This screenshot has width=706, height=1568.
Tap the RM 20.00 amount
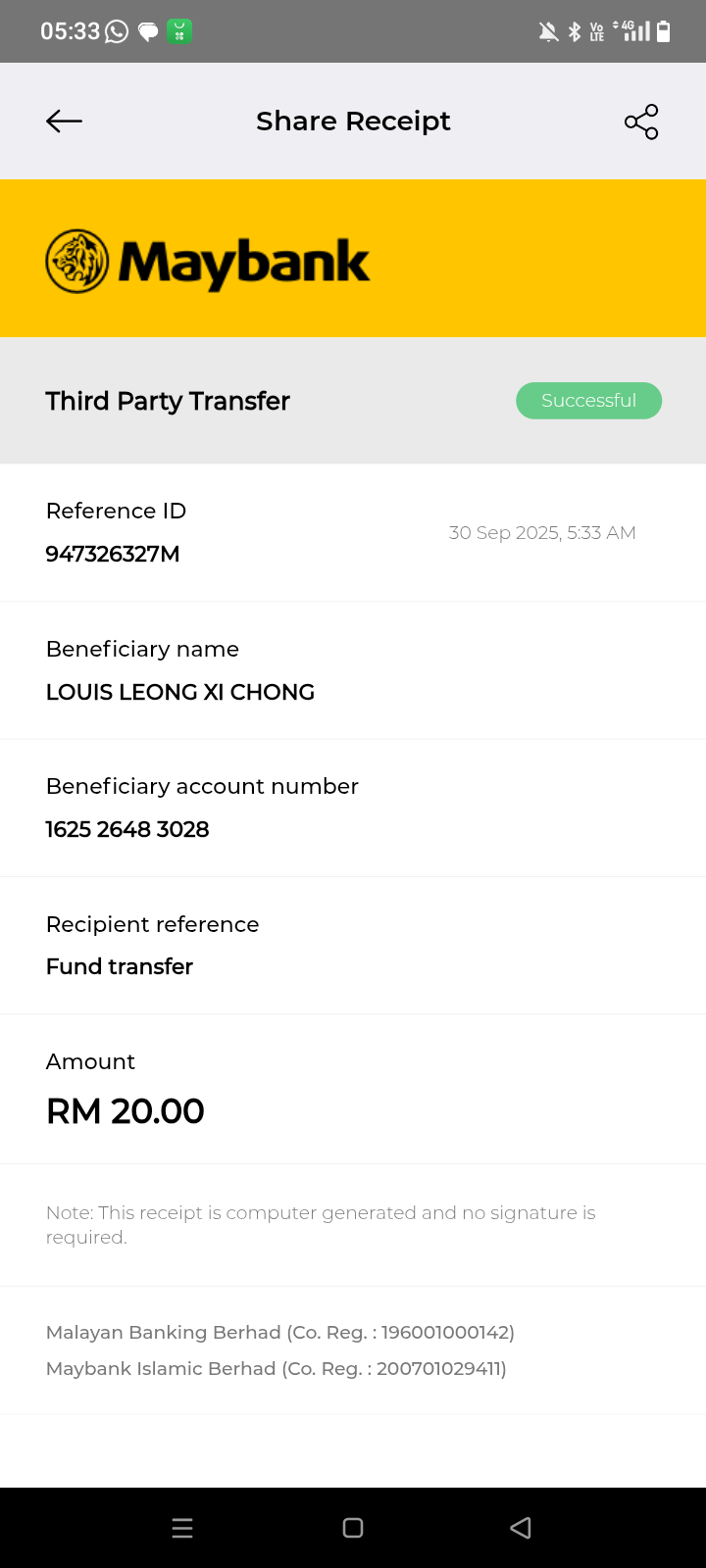point(126,1111)
